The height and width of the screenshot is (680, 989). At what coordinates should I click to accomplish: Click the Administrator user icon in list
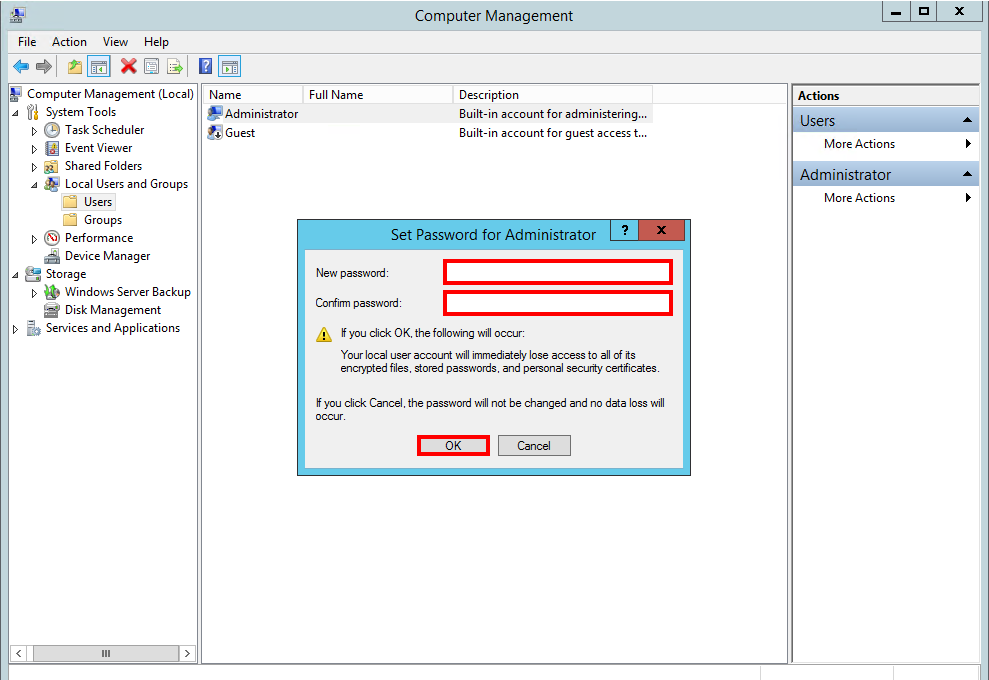[x=215, y=114]
